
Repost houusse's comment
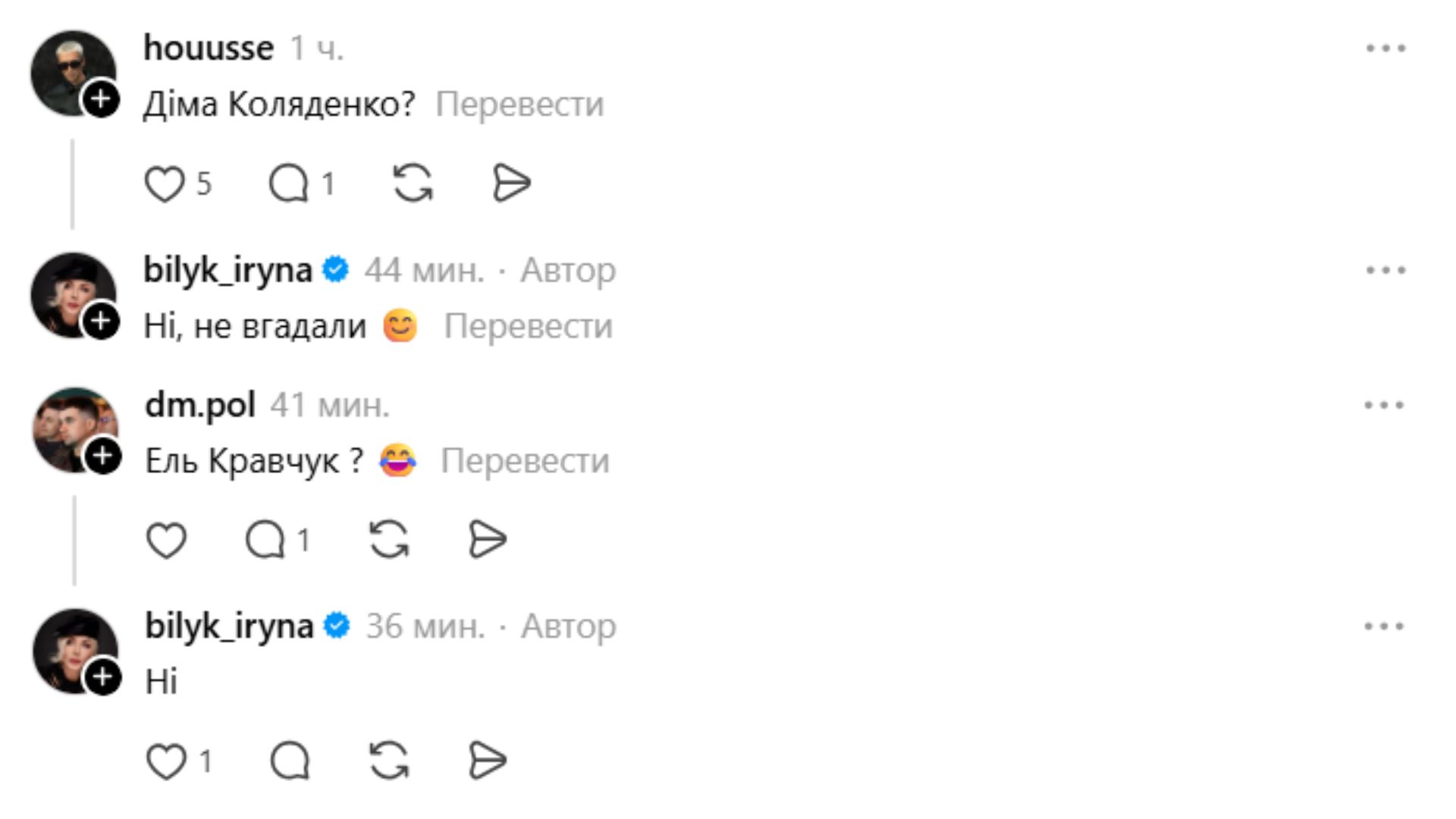point(413,184)
